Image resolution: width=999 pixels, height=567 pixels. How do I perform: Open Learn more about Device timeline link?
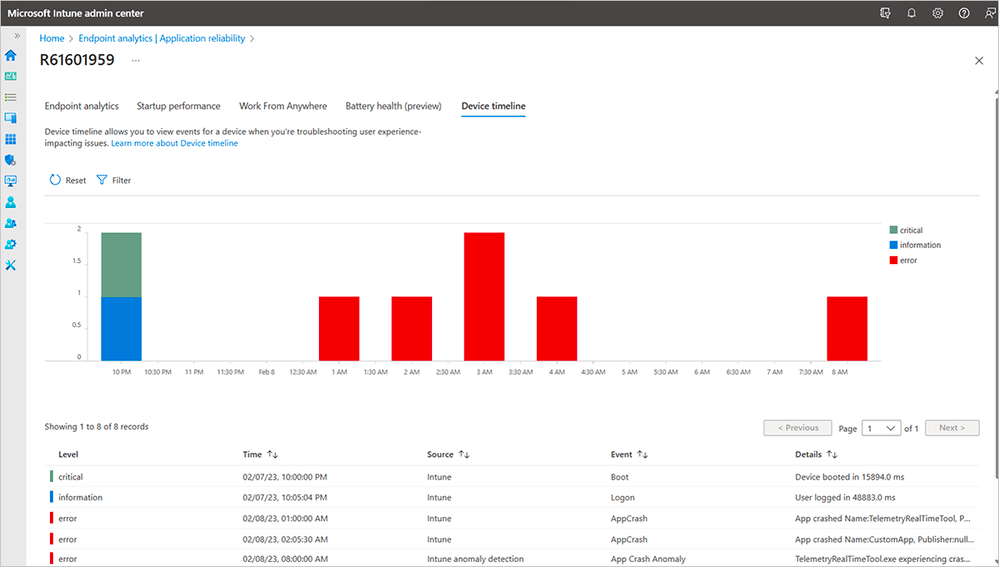tap(174, 143)
